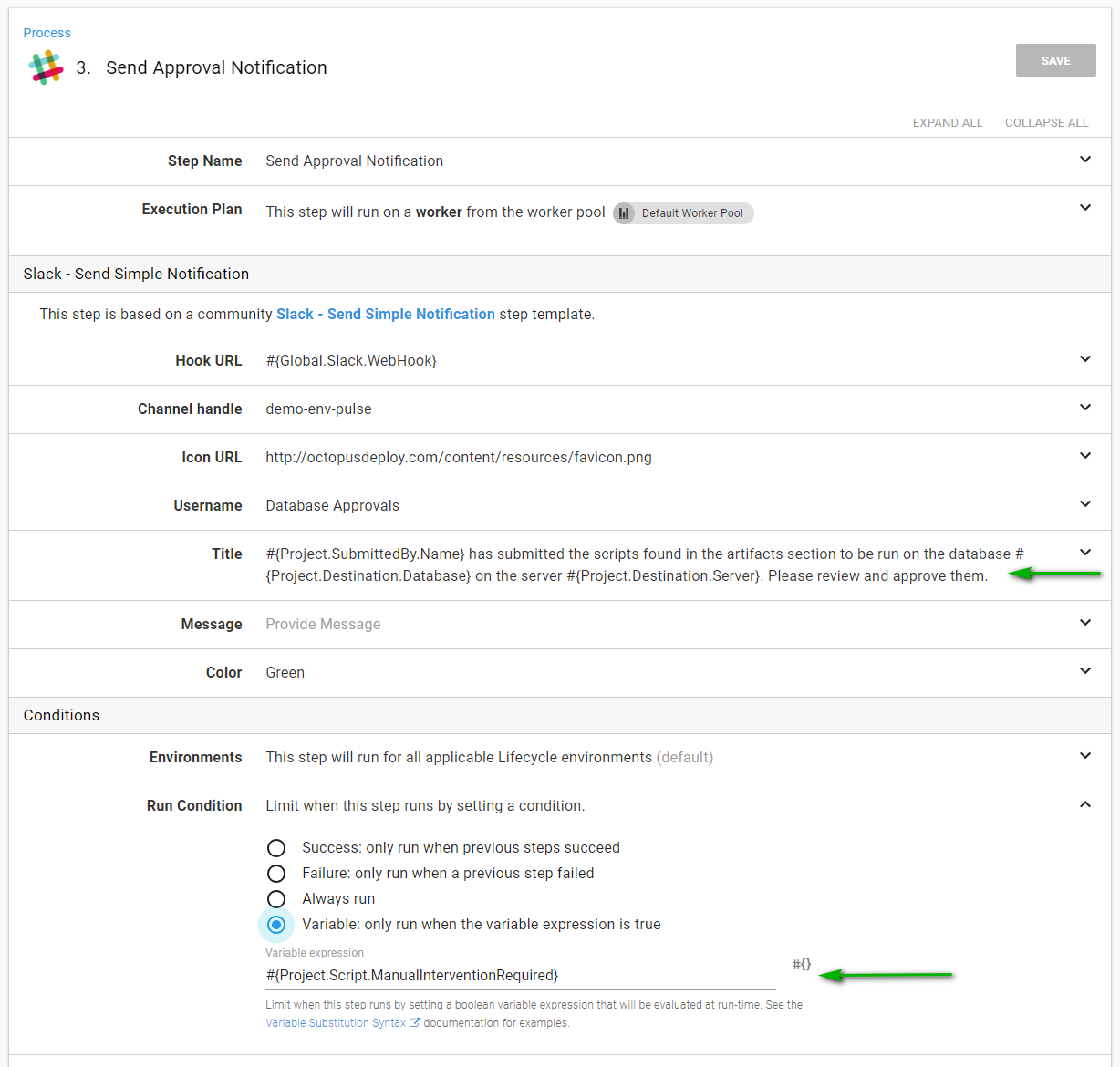Click the external link icon after Variable Substitution Syntax
Screen dimensions: 1120x1067
click(x=415, y=1023)
